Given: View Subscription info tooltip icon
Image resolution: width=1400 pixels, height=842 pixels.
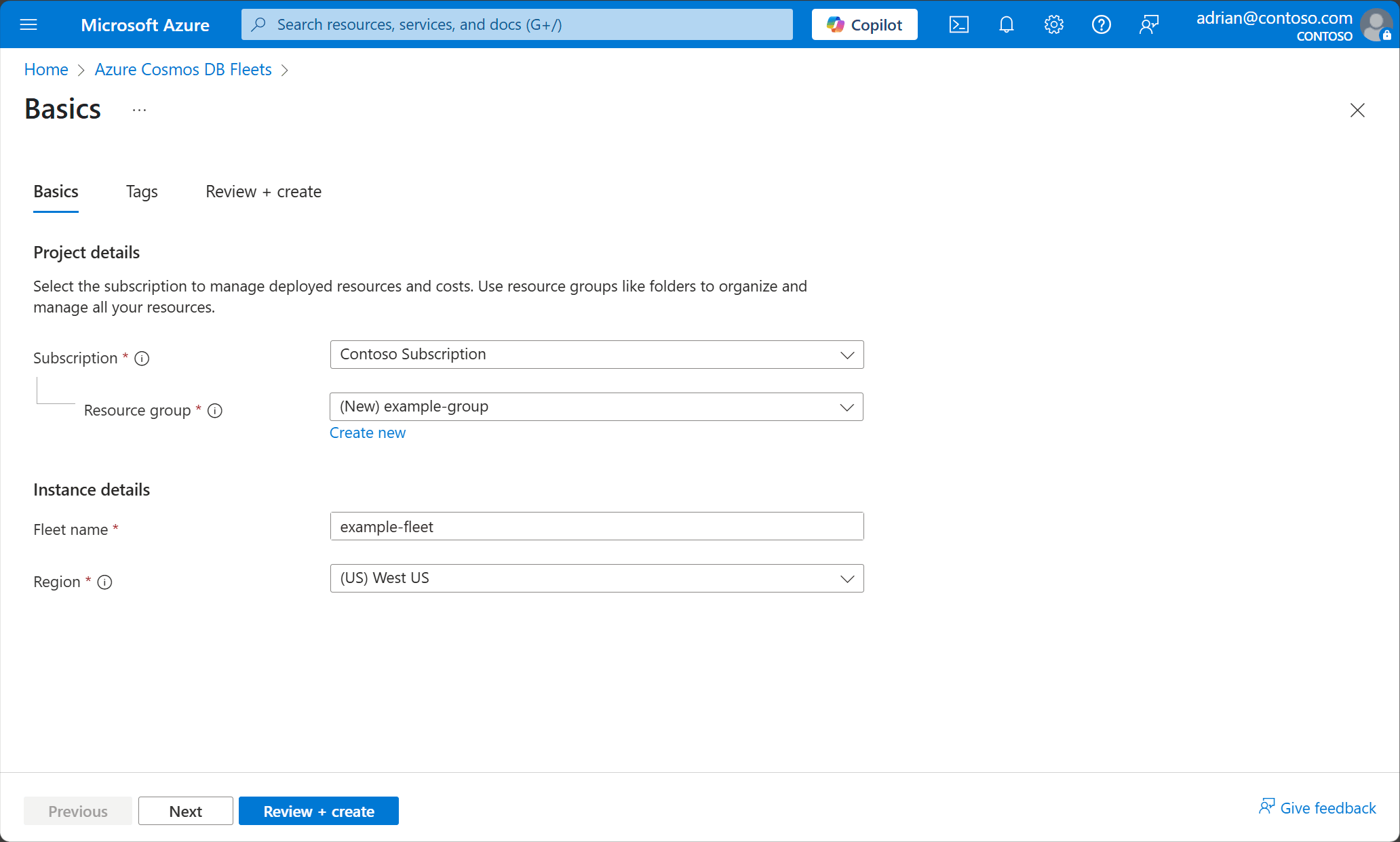Looking at the screenshot, I should [142, 359].
